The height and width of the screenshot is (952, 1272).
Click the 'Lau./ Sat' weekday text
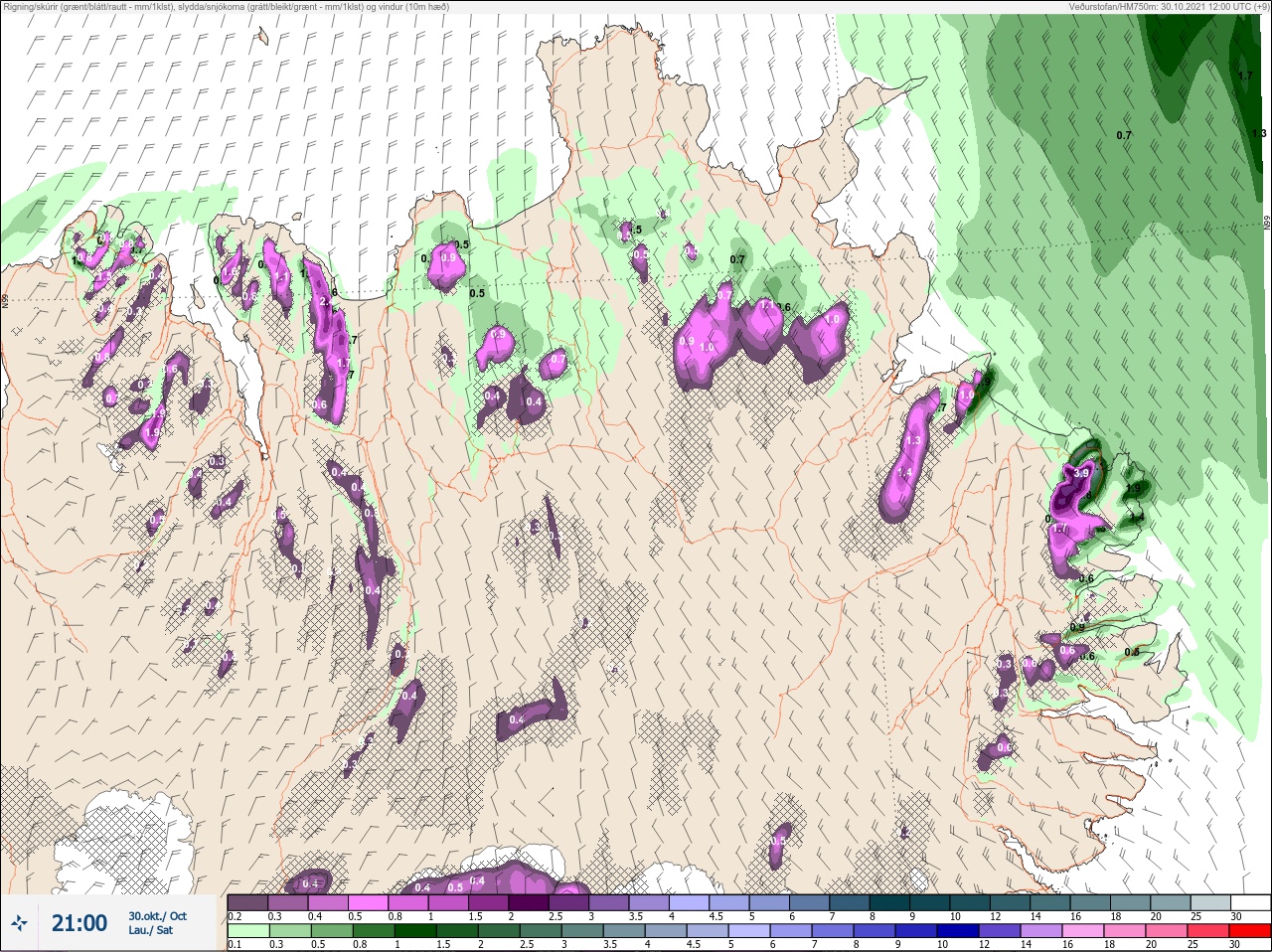150,931
